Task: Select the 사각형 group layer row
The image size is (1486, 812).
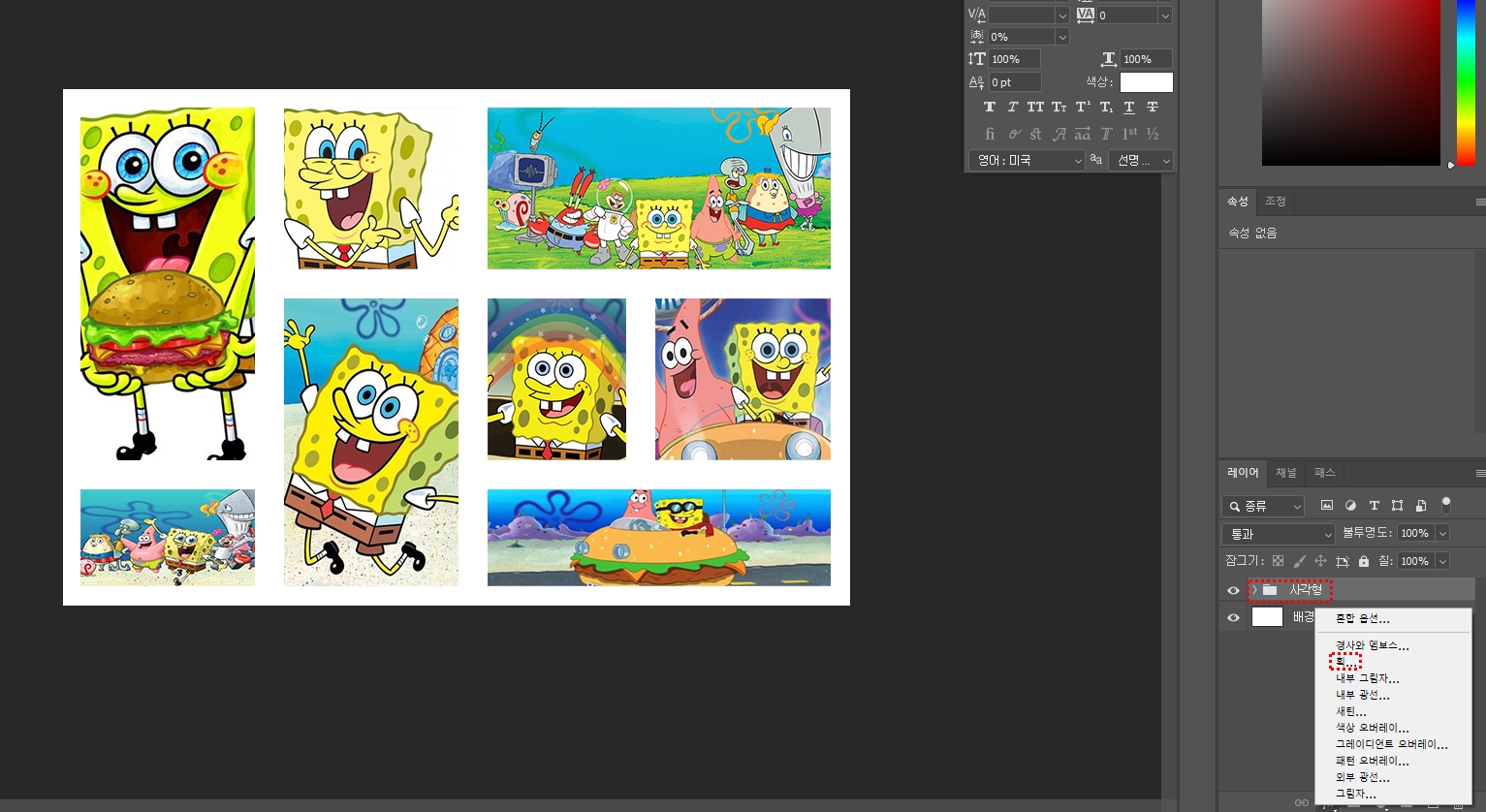Action: (x=1347, y=589)
